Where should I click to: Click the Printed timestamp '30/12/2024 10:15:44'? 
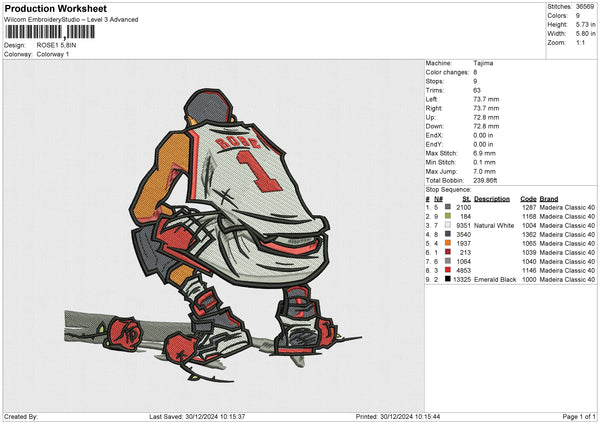[410, 416]
